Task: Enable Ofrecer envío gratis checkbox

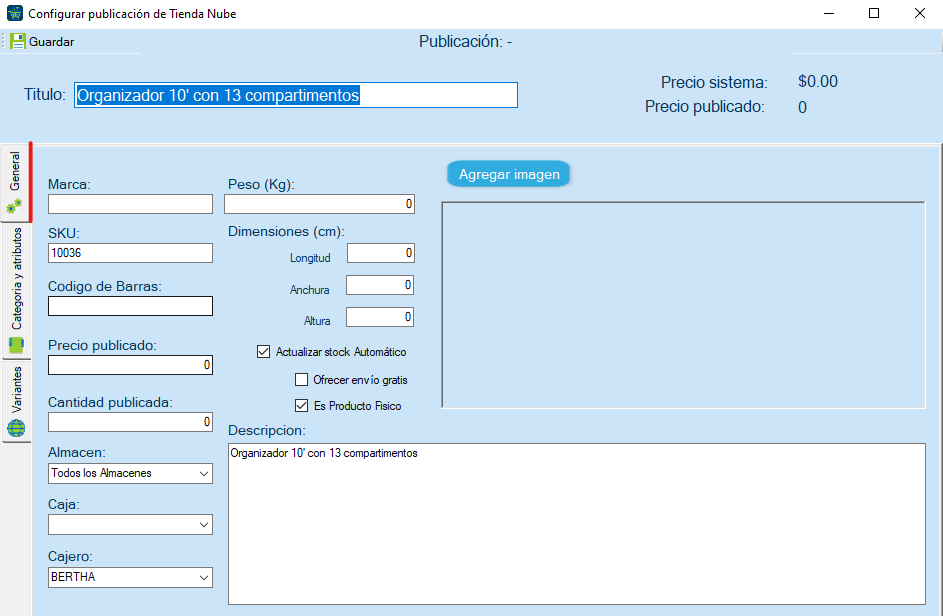Action: click(301, 380)
